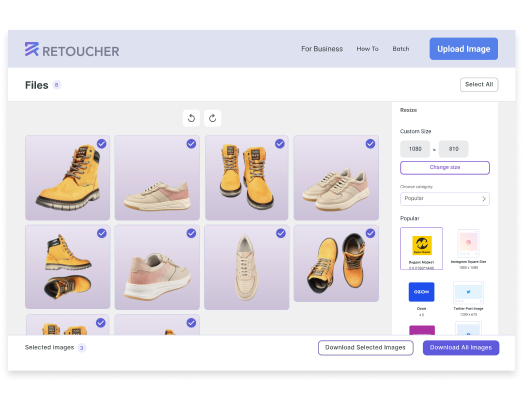Open the Batch menu item
This screenshot has width=523, height=410.
coord(401,49)
